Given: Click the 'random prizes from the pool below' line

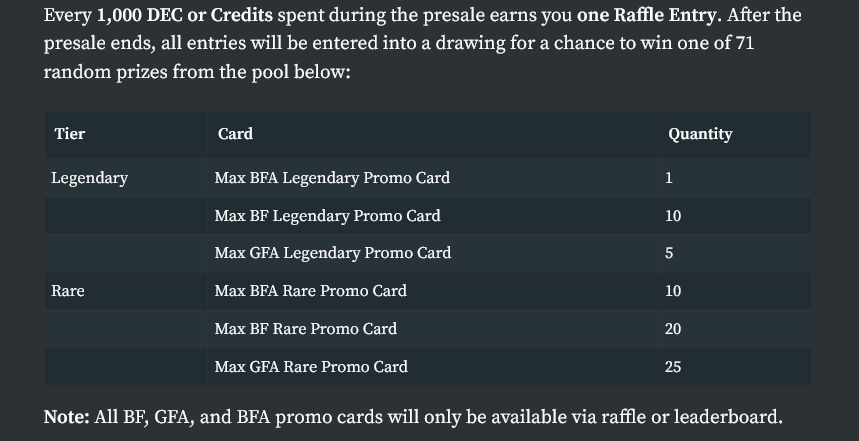Looking at the screenshot, I should point(197,72).
